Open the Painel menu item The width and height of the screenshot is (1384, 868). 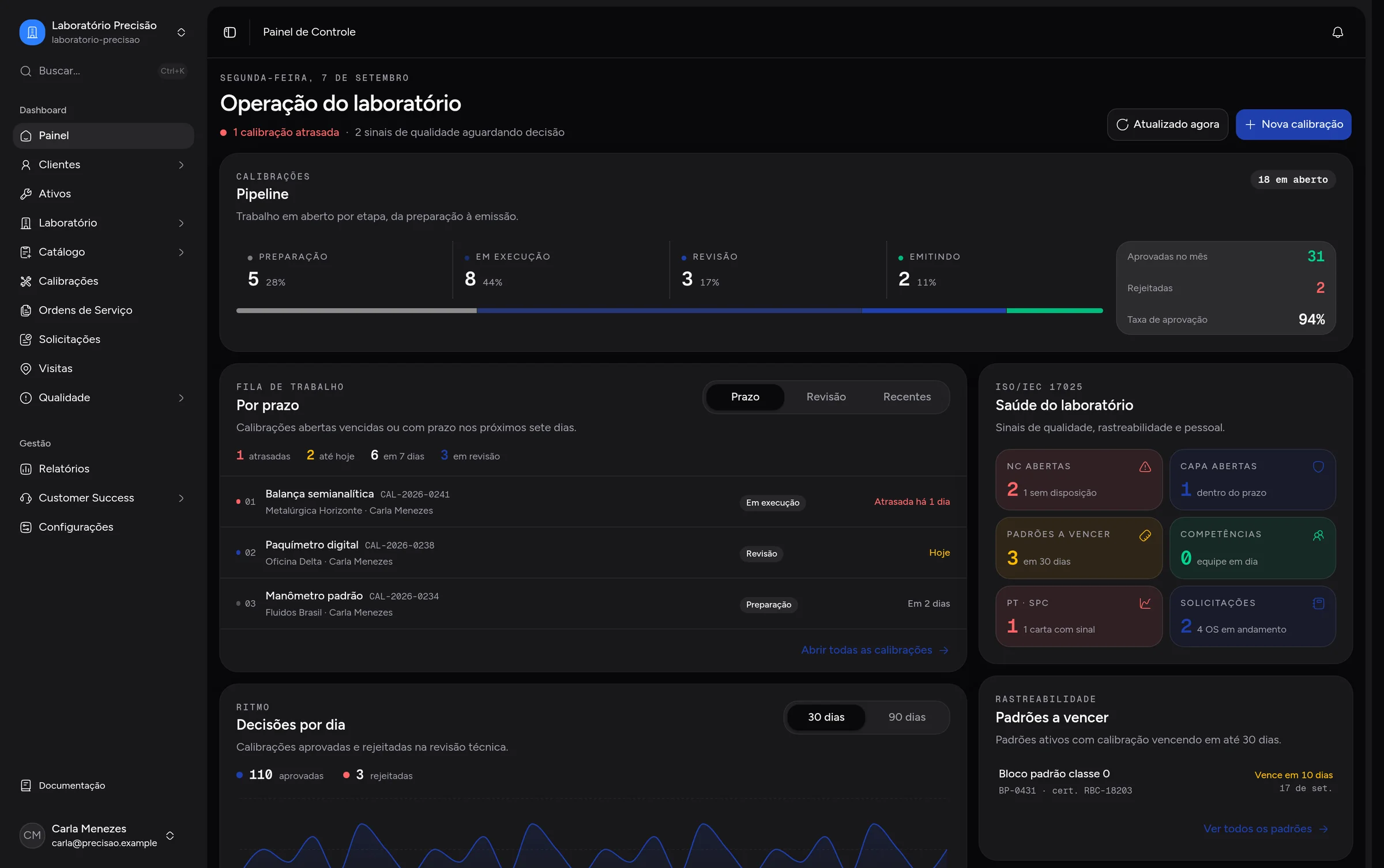click(103, 136)
